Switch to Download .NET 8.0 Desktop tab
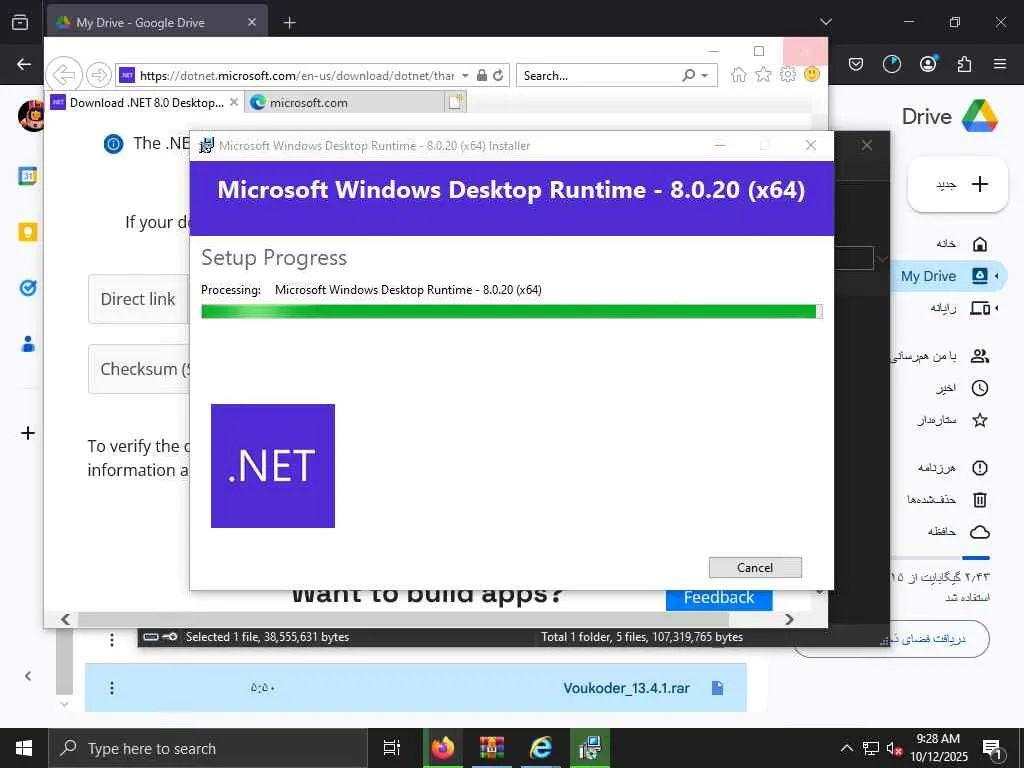 [x=146, y=103]
